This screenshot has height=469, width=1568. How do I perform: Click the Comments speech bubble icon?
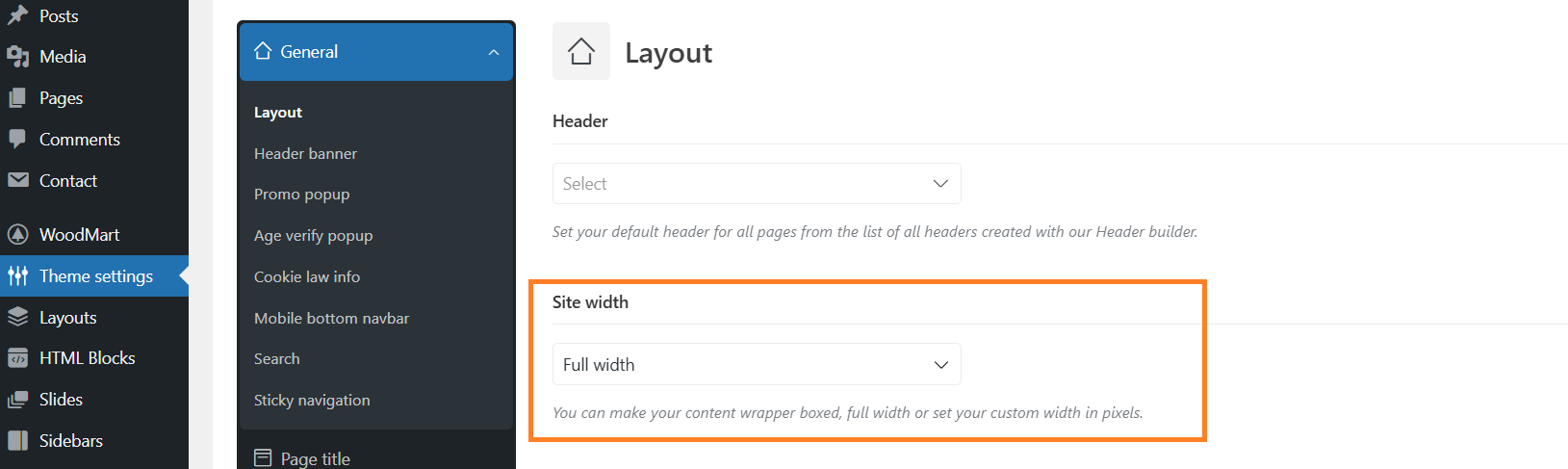[17, 140]
